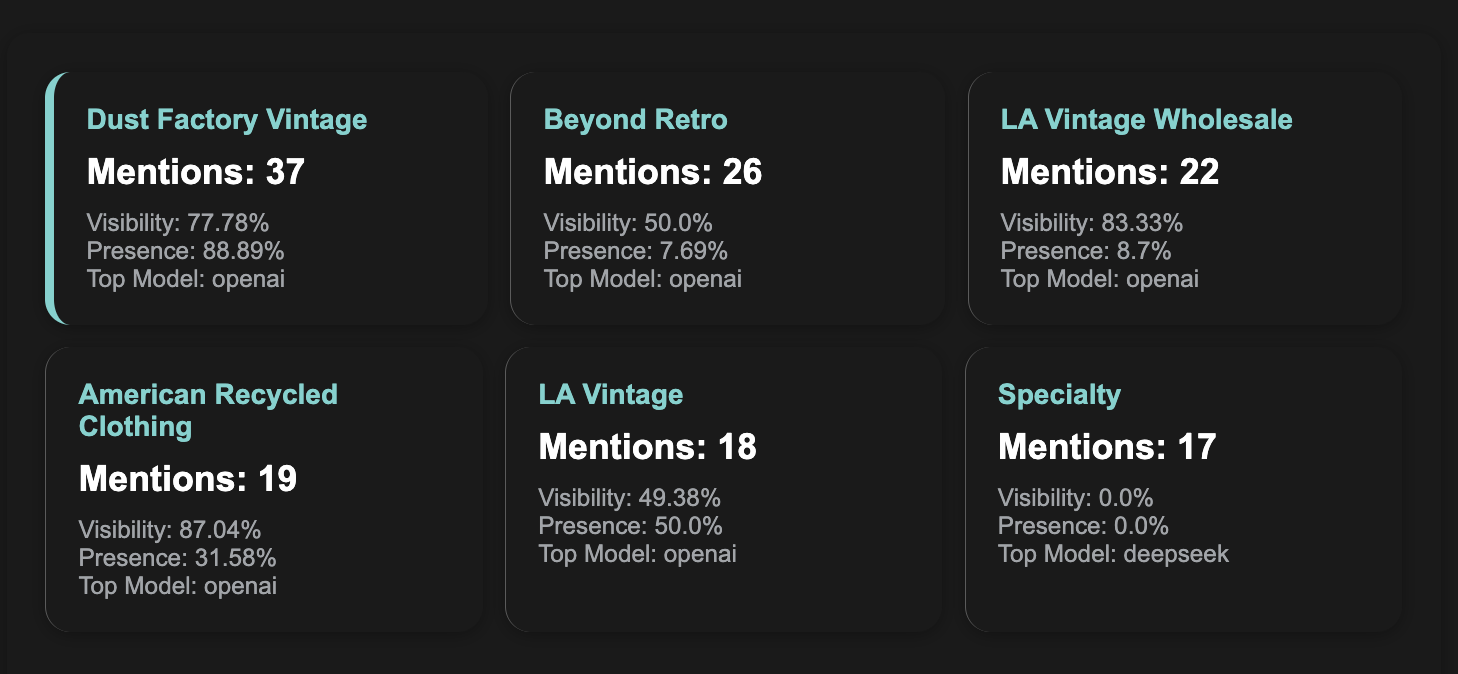The image size is (1458, 674).
Task: Select the Mentions: 17 count
Action: coord(1107,446)
